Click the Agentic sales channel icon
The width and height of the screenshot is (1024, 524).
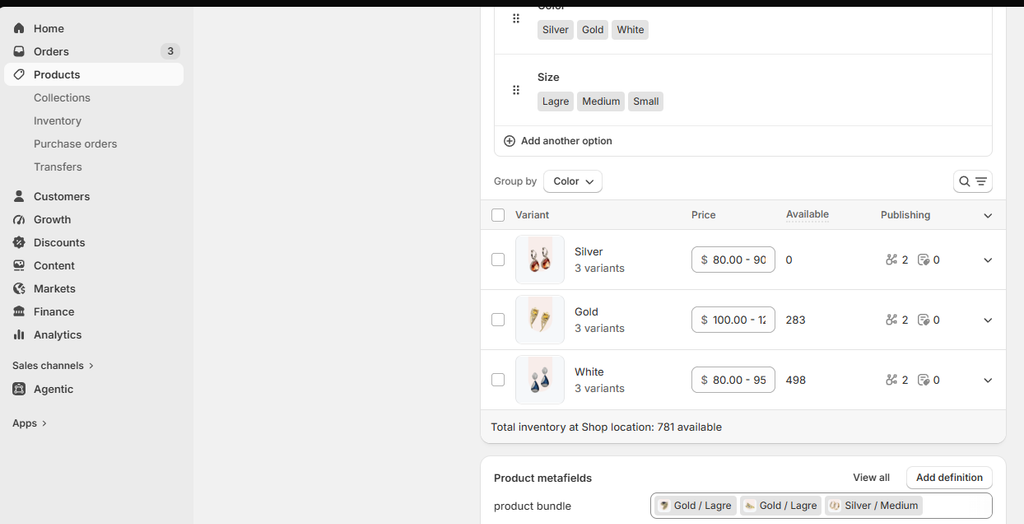point(19,389)
